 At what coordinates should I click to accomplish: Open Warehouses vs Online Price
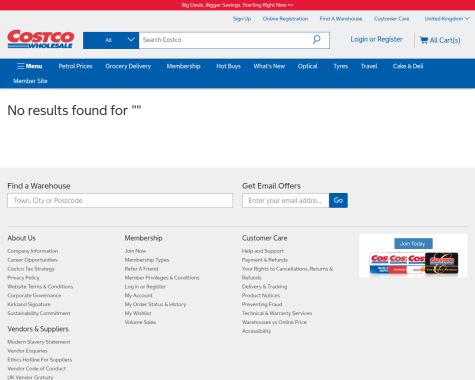pos(274,322)
